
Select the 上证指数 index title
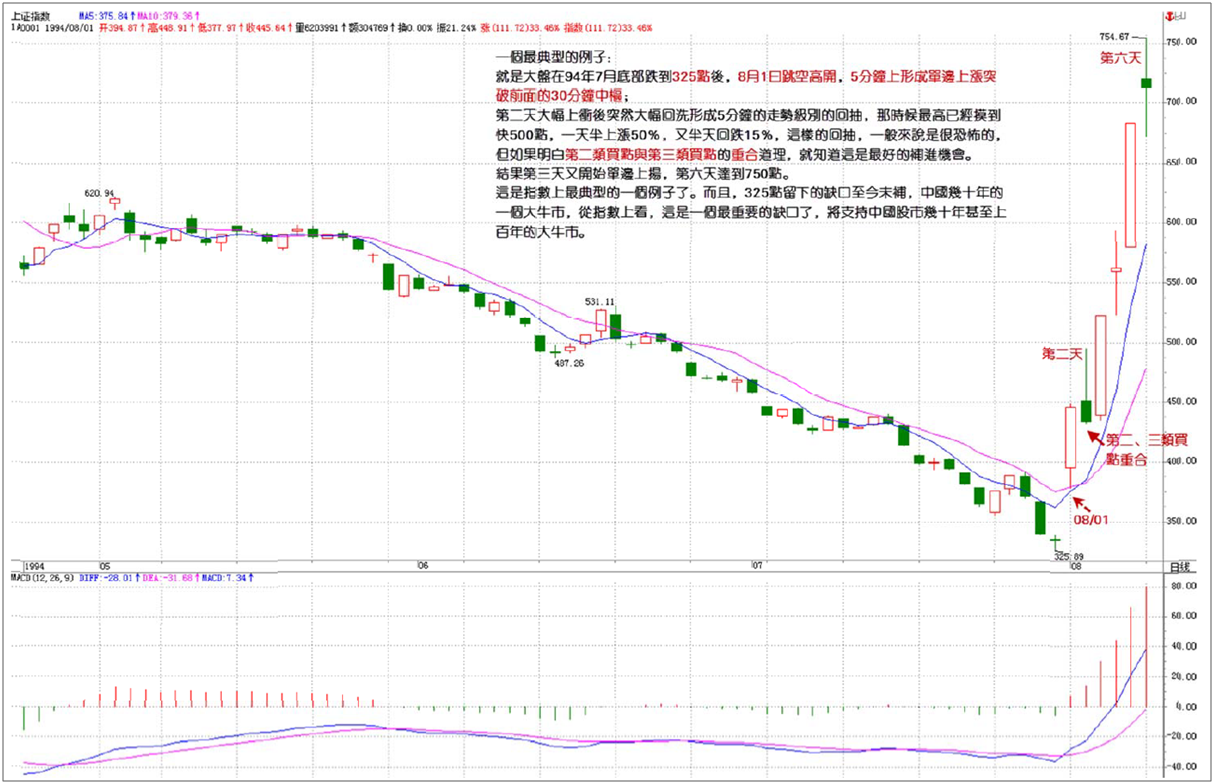click(x=30, y=17)
